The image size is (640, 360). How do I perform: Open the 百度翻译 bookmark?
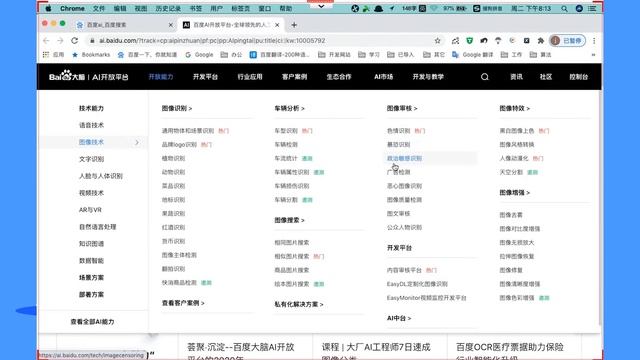pos(280,55)
